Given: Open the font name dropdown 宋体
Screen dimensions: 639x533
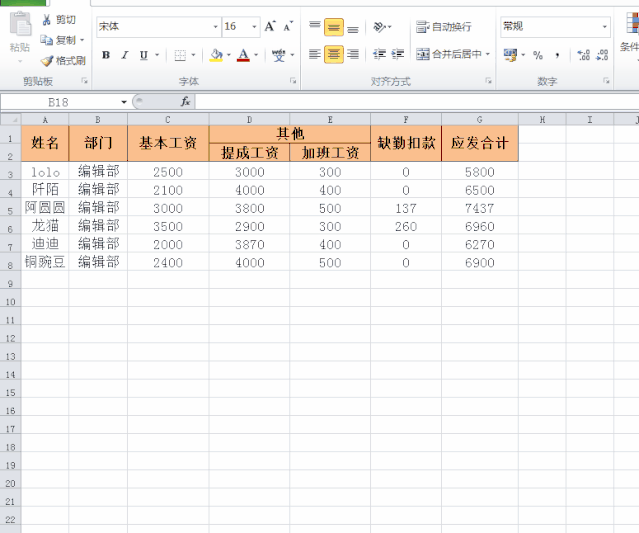Looking at the screenshot, I should pyautogui.click(x=215, y=27).
